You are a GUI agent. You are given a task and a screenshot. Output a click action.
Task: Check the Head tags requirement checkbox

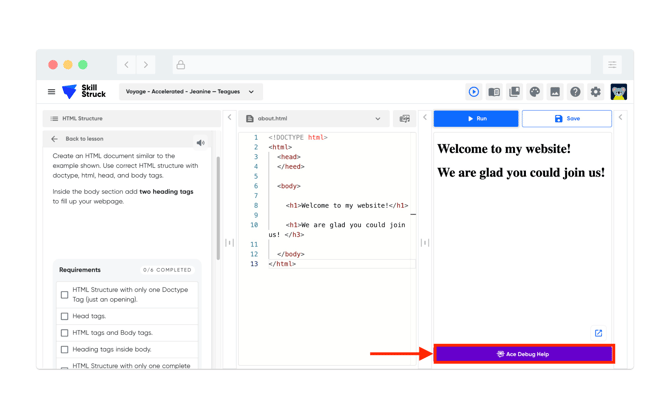point(65,316)
